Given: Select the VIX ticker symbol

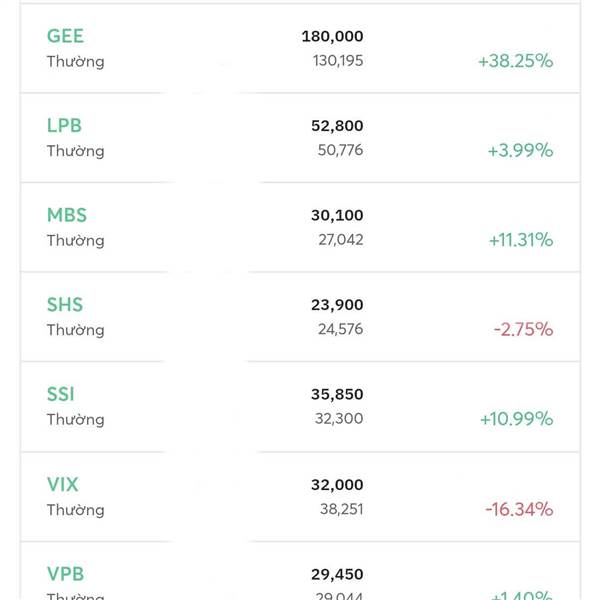Looking at the screenshot, I should pos(63,484).
